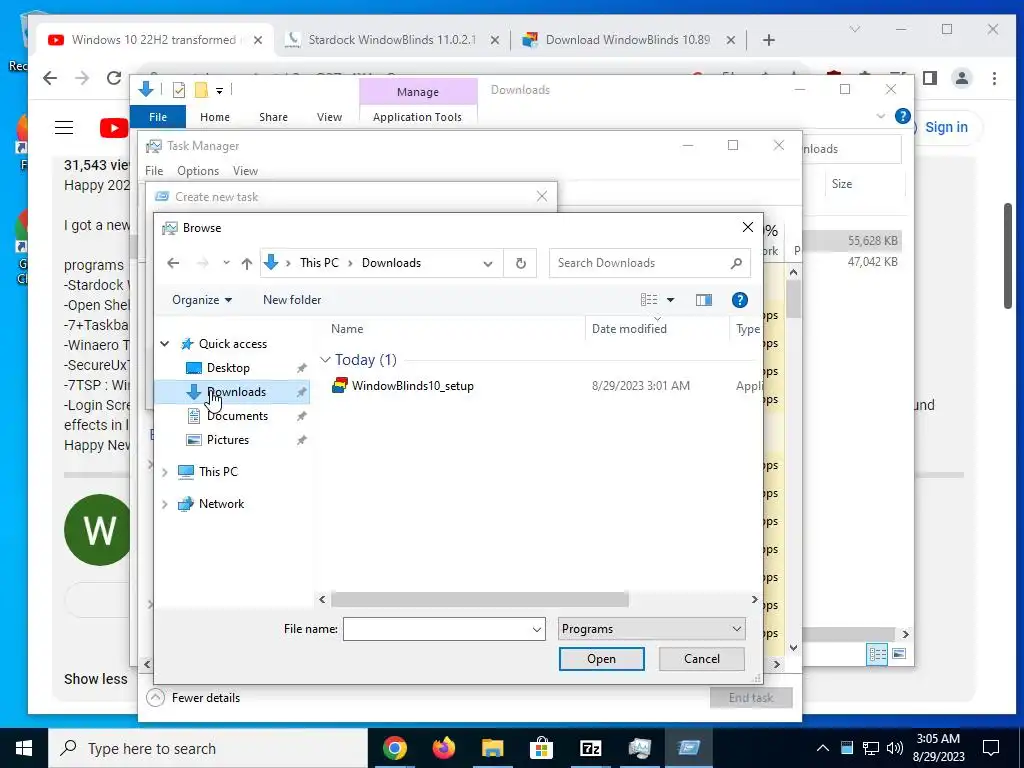Open the Home ribbon tab in Explorer
This screenshot has width=1024, height=768.
click(x=215, y=117)
